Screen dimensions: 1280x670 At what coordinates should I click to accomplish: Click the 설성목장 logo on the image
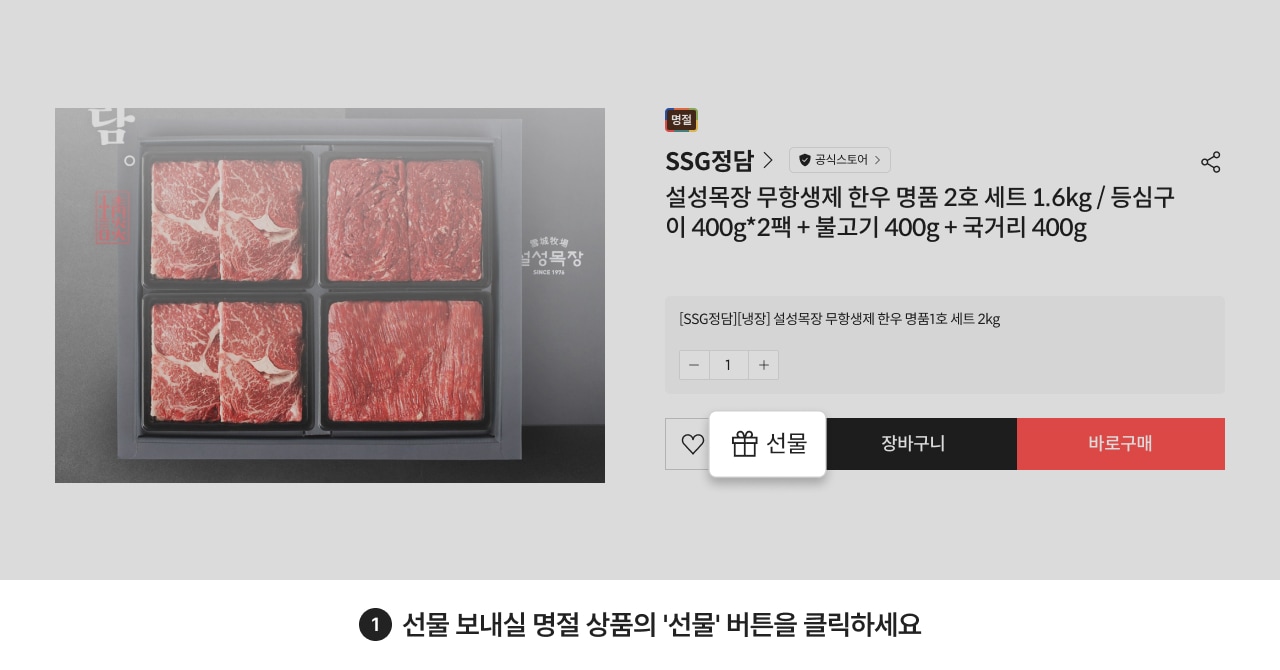click(550, 258)
